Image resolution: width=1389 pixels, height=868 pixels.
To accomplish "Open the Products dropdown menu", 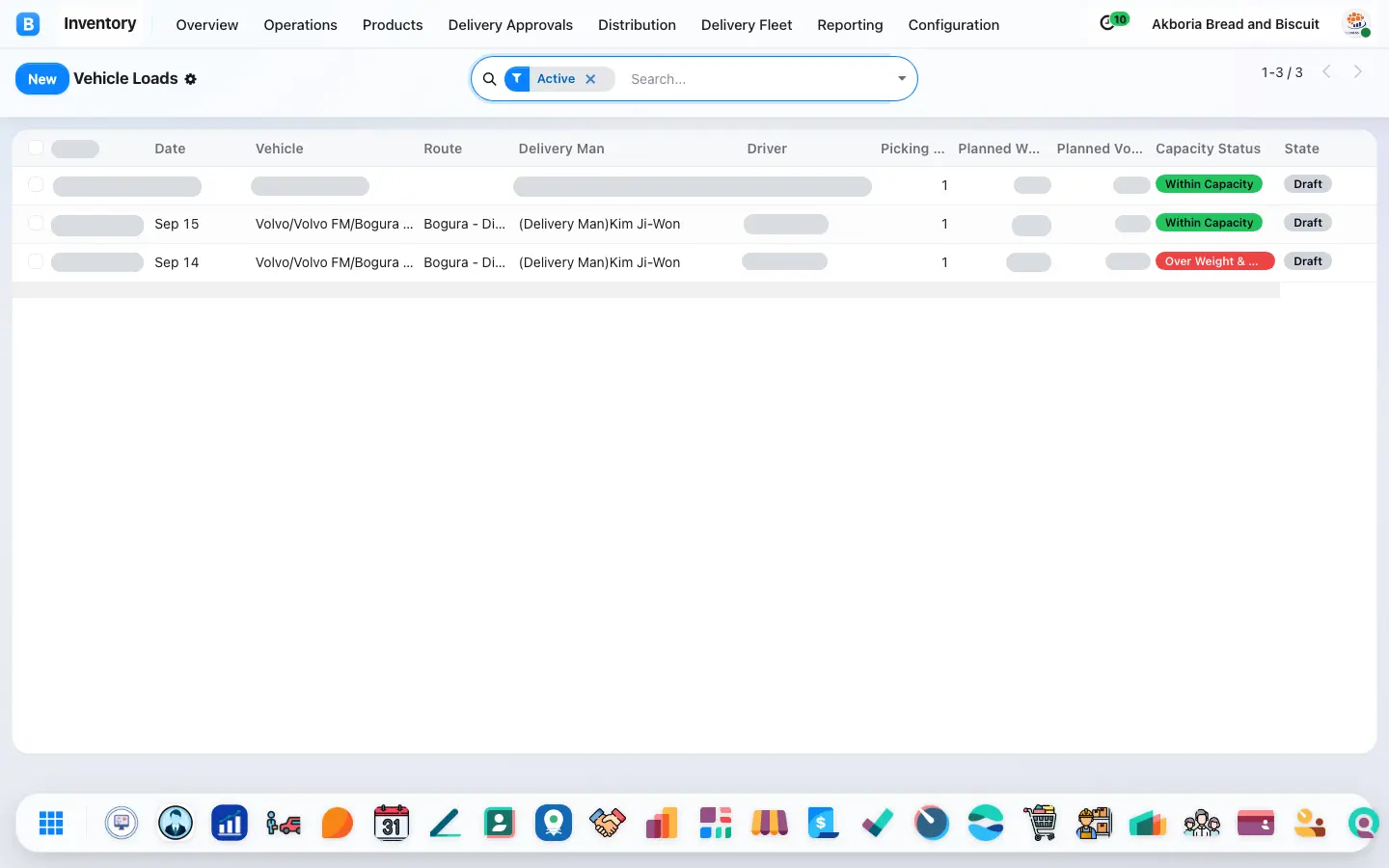I will click(x=393, y=25).
